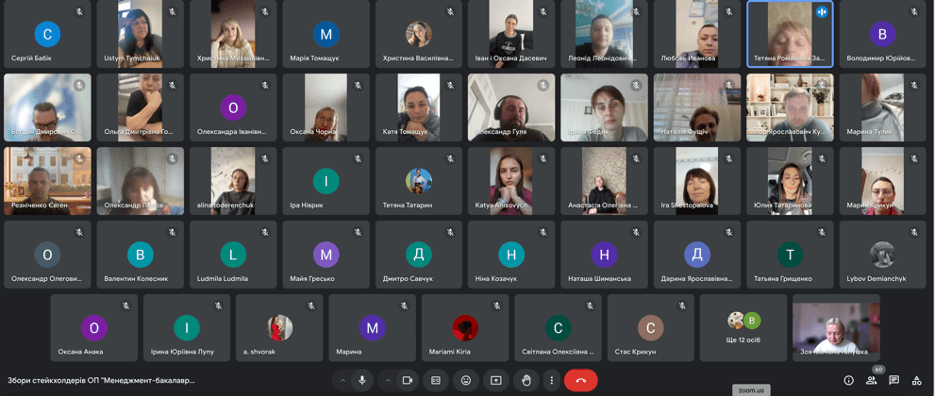Screen dimensions: 936x396
Task: Select Ustym Tymchaiuk's video tile
Action: pos(140,34)
